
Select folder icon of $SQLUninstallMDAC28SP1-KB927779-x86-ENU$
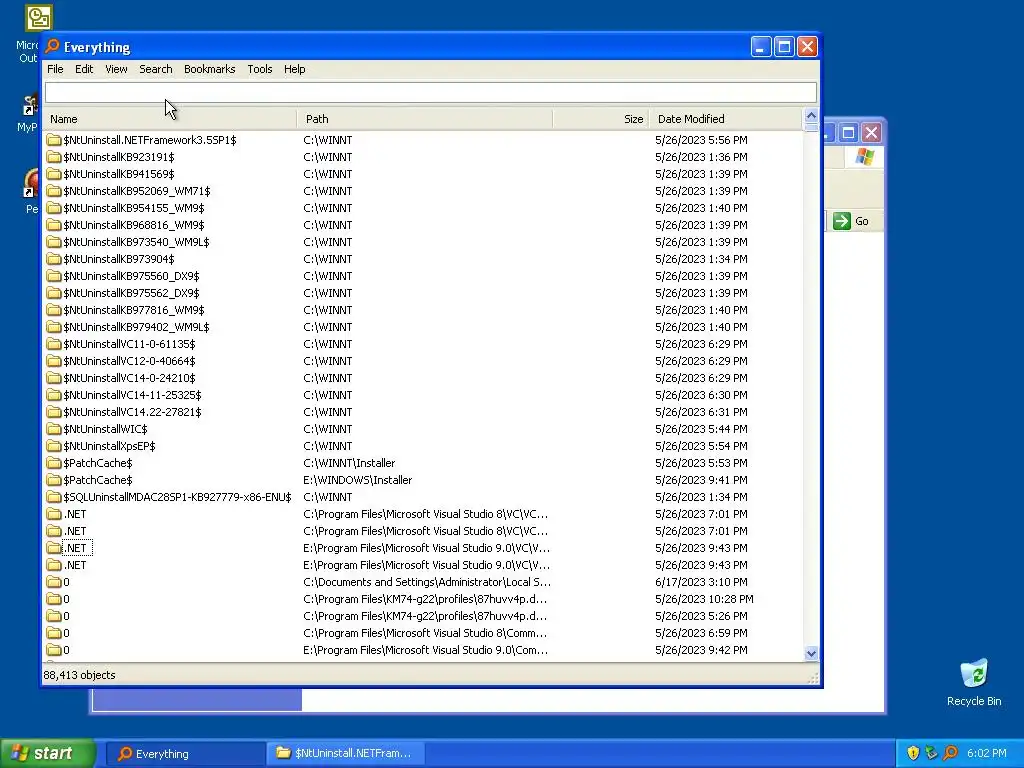pyautogui.click(x=54, y=496)
